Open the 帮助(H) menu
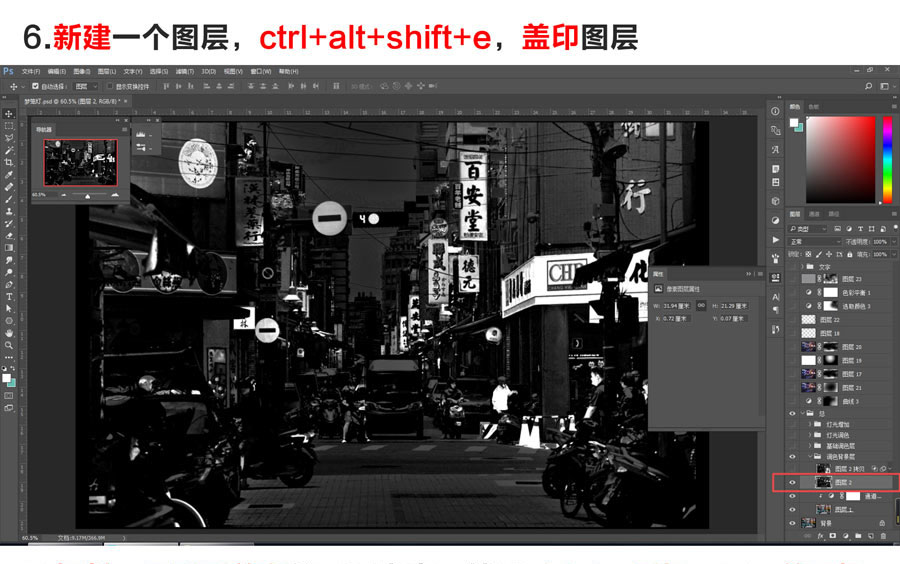This screenshot has width=900, height=564. click(x=289, y=72)
